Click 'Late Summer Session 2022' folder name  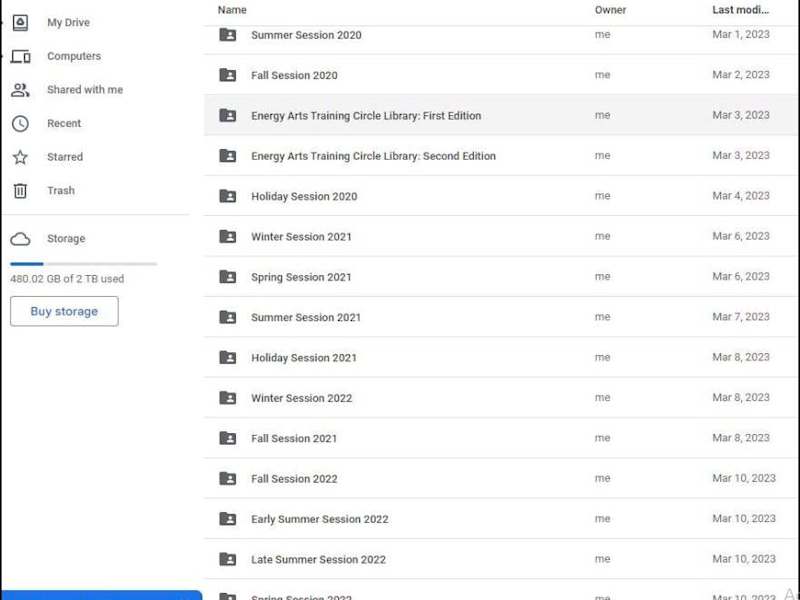coord(318,559)
